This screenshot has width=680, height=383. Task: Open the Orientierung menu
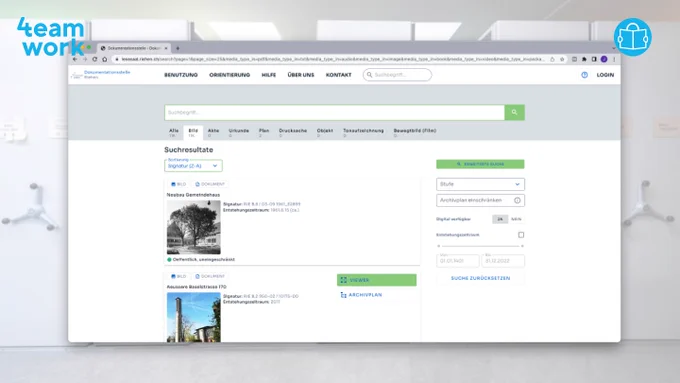229,75
